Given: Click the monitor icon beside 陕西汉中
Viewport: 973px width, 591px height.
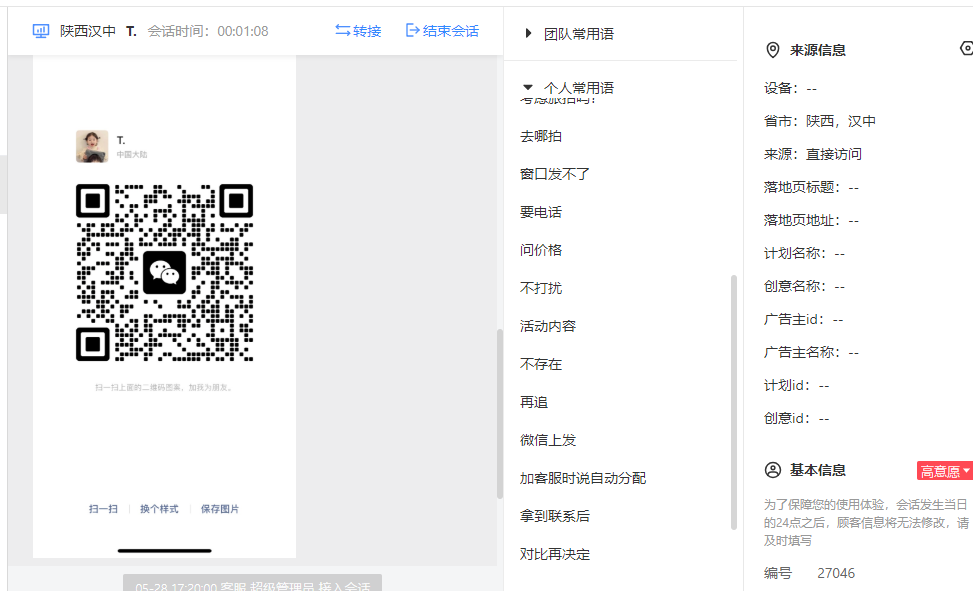Looking at the screenshot, I should tap(40, 31).
